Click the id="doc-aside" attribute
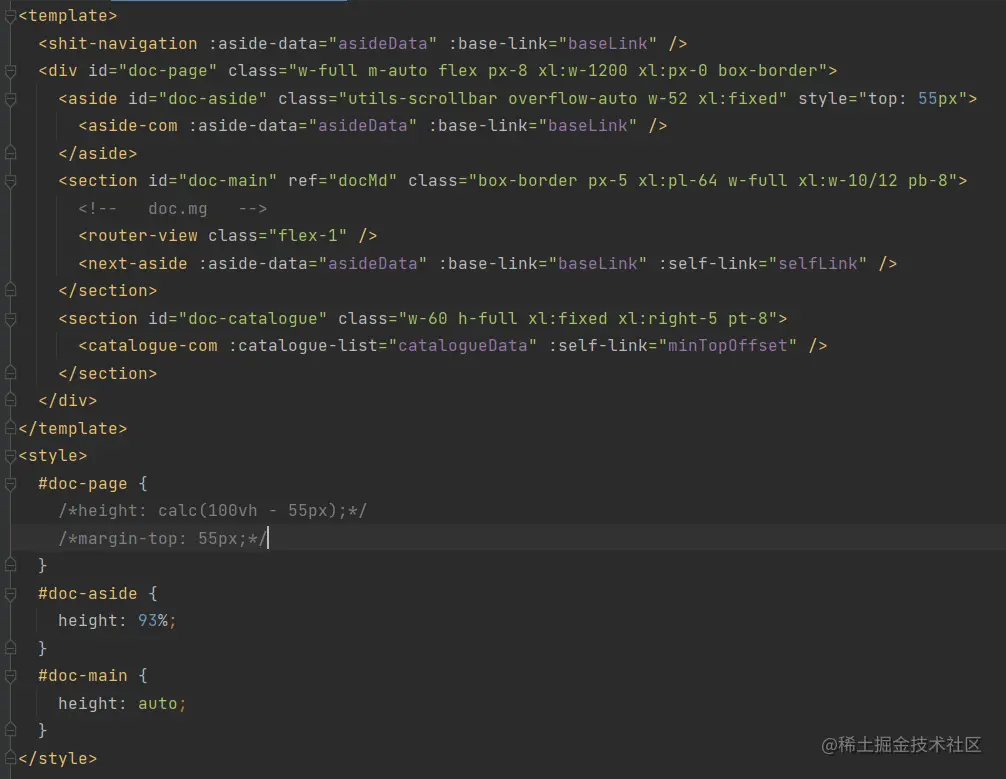The image size is (1006, 779). pyautogui.click(x=198, y=98)
